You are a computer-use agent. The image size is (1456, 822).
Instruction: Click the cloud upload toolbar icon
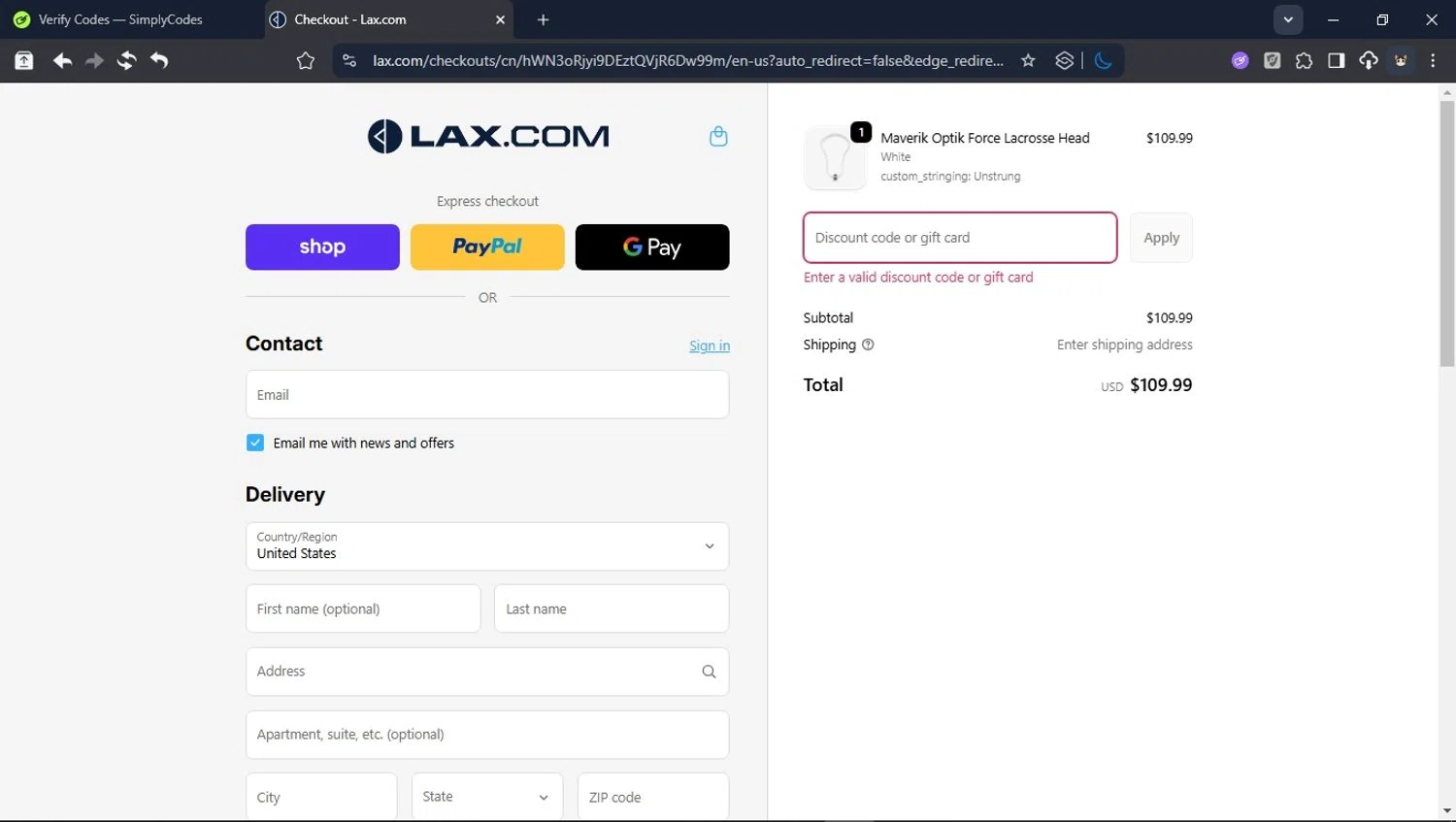[x=1369, y=61]
